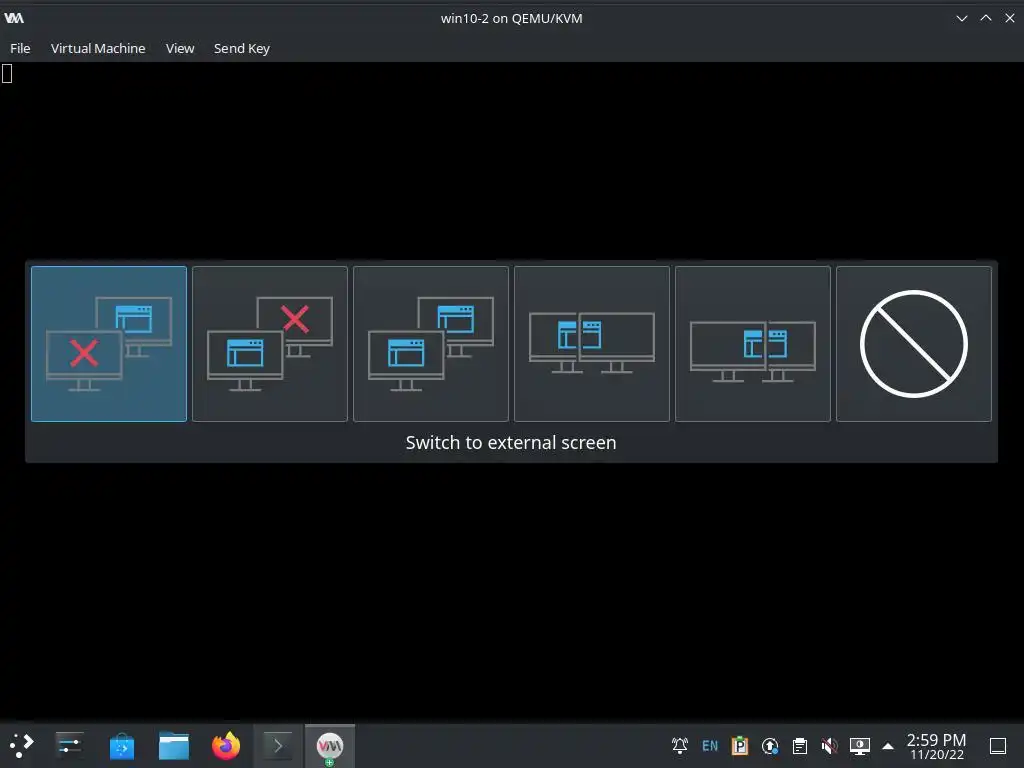The width and height of the screenshot is (1024, 768).
Task: Open the KDE application launcher
Action: [x=21, y=745]
